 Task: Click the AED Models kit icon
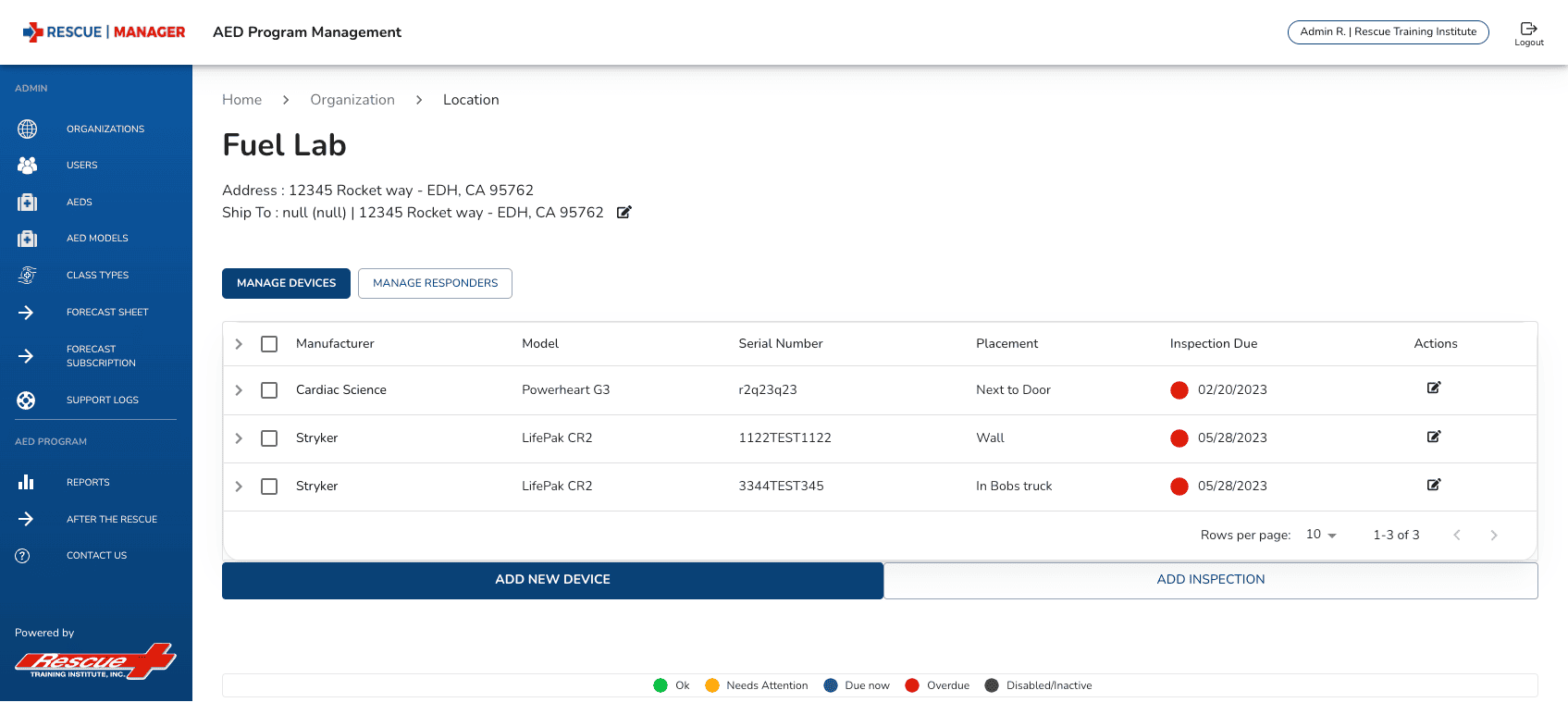point(28,239)
